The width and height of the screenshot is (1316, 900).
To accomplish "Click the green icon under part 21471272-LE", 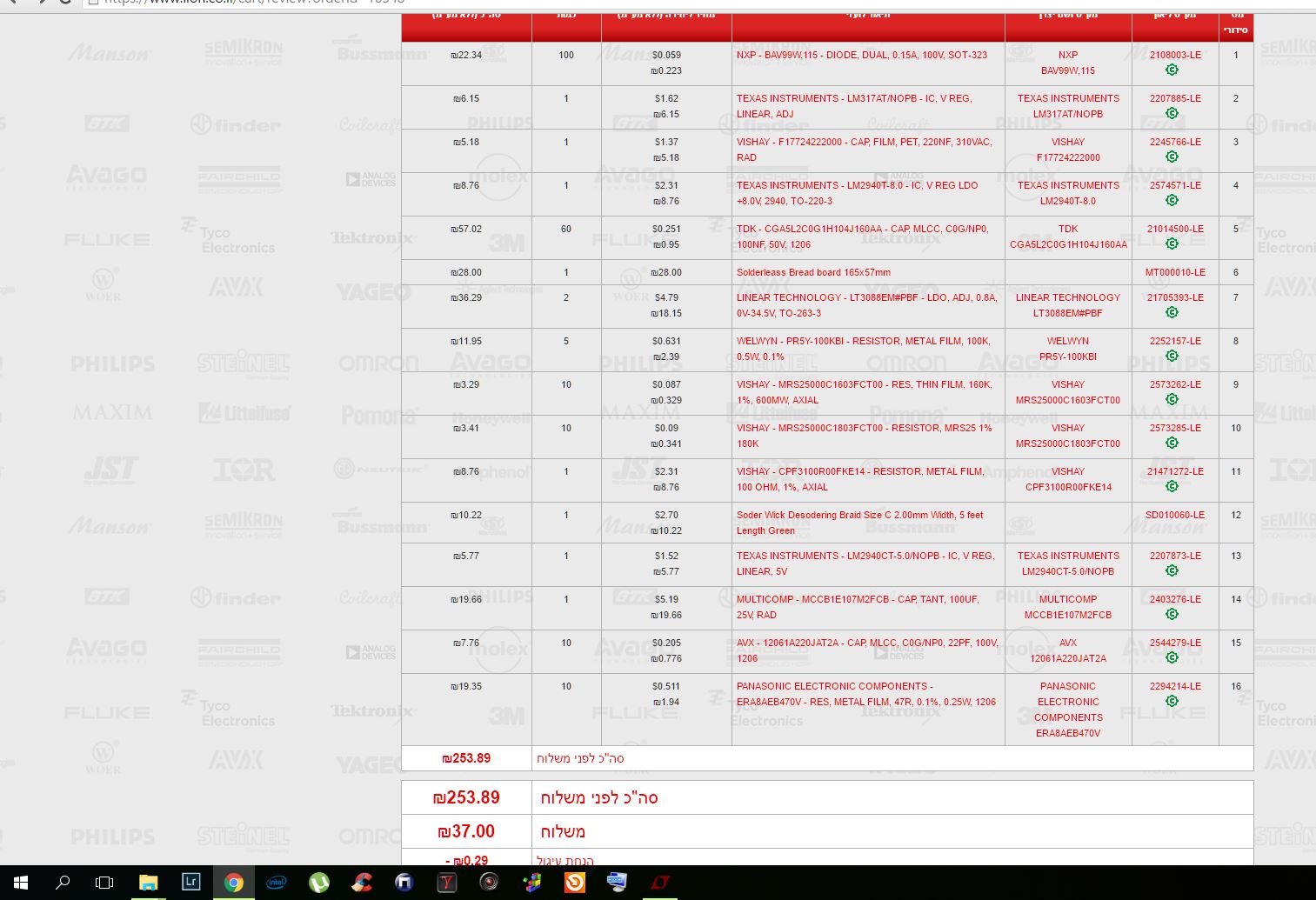I will pos(1172,486).
